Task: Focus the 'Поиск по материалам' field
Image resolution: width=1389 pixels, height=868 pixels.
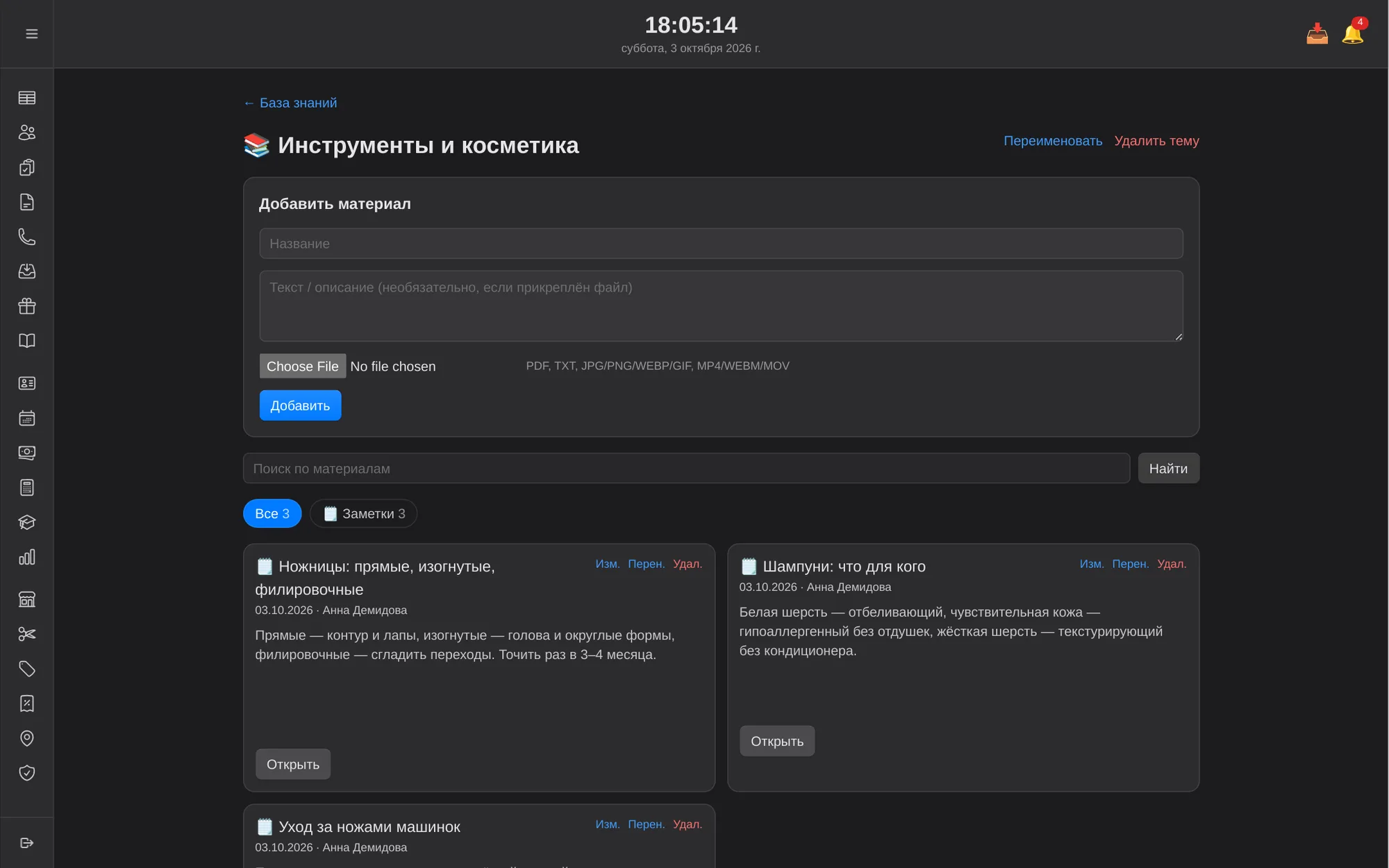Action: coord(686,469)
